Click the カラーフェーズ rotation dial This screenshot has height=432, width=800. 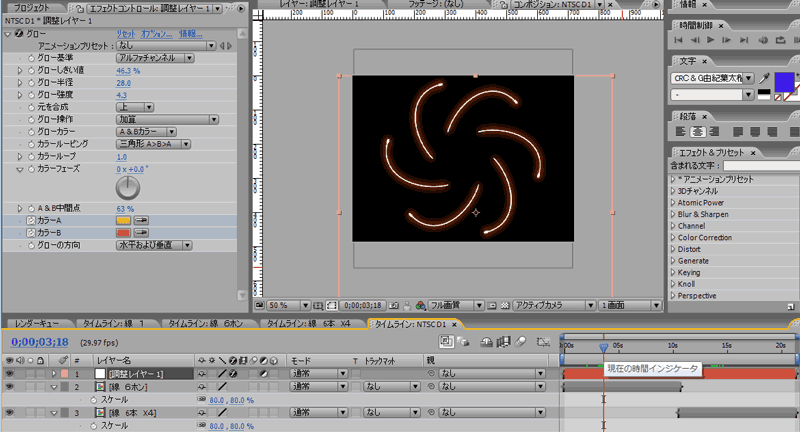click(128, 188)
